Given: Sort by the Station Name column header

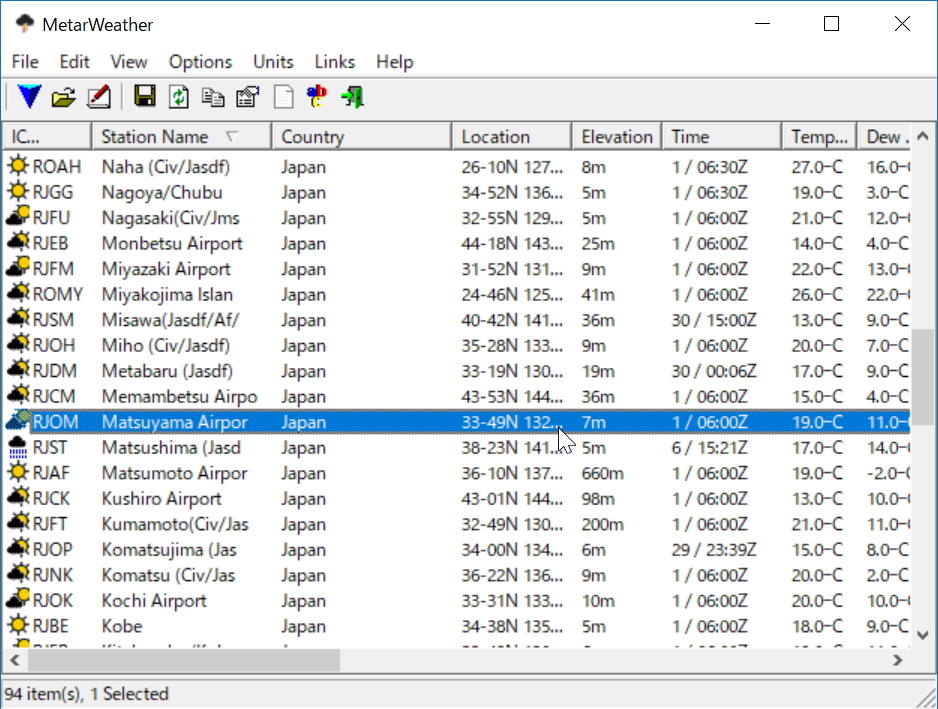Looking at the screenshot, I should [182, 136].
